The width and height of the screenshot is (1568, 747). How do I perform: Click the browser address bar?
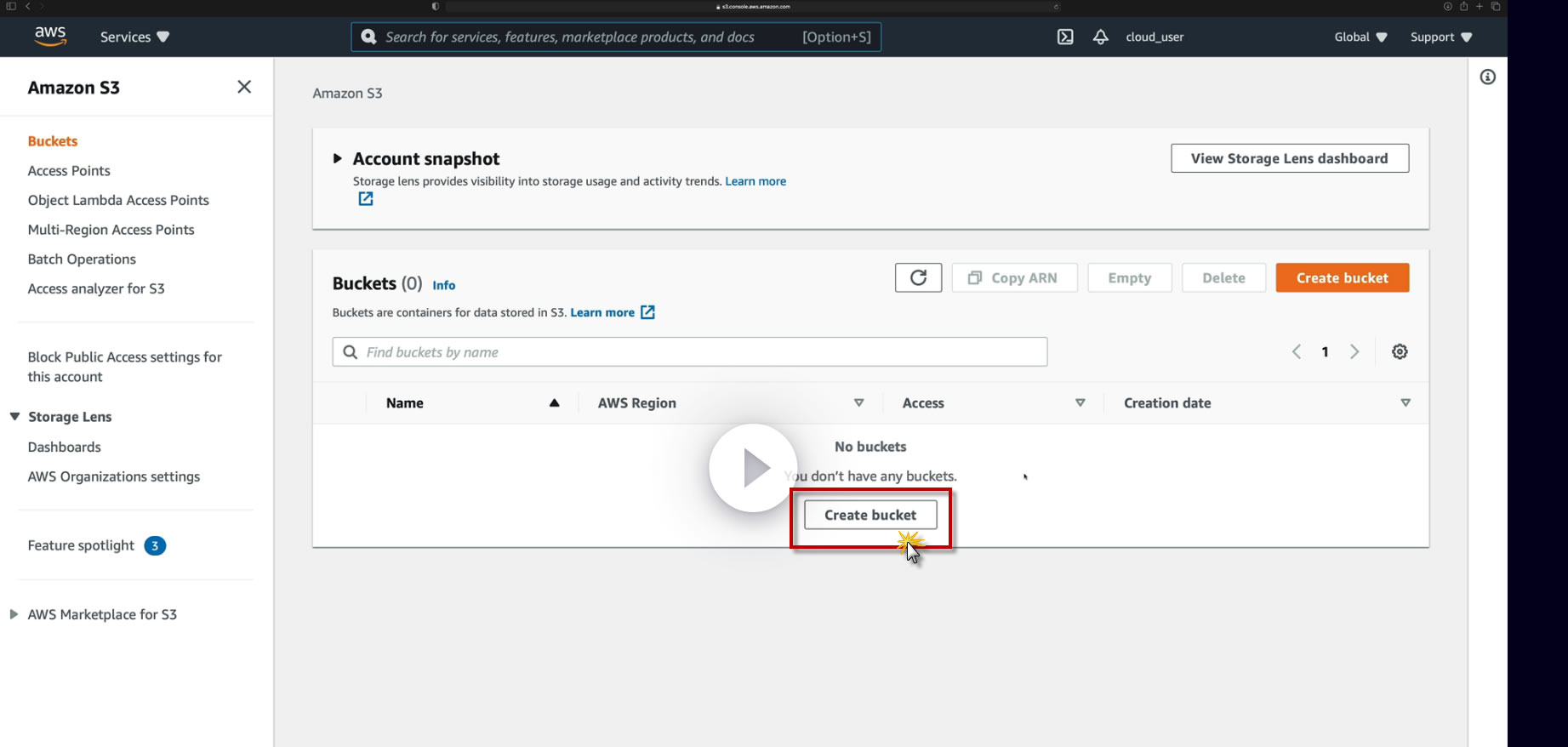(x=753, y=6)
